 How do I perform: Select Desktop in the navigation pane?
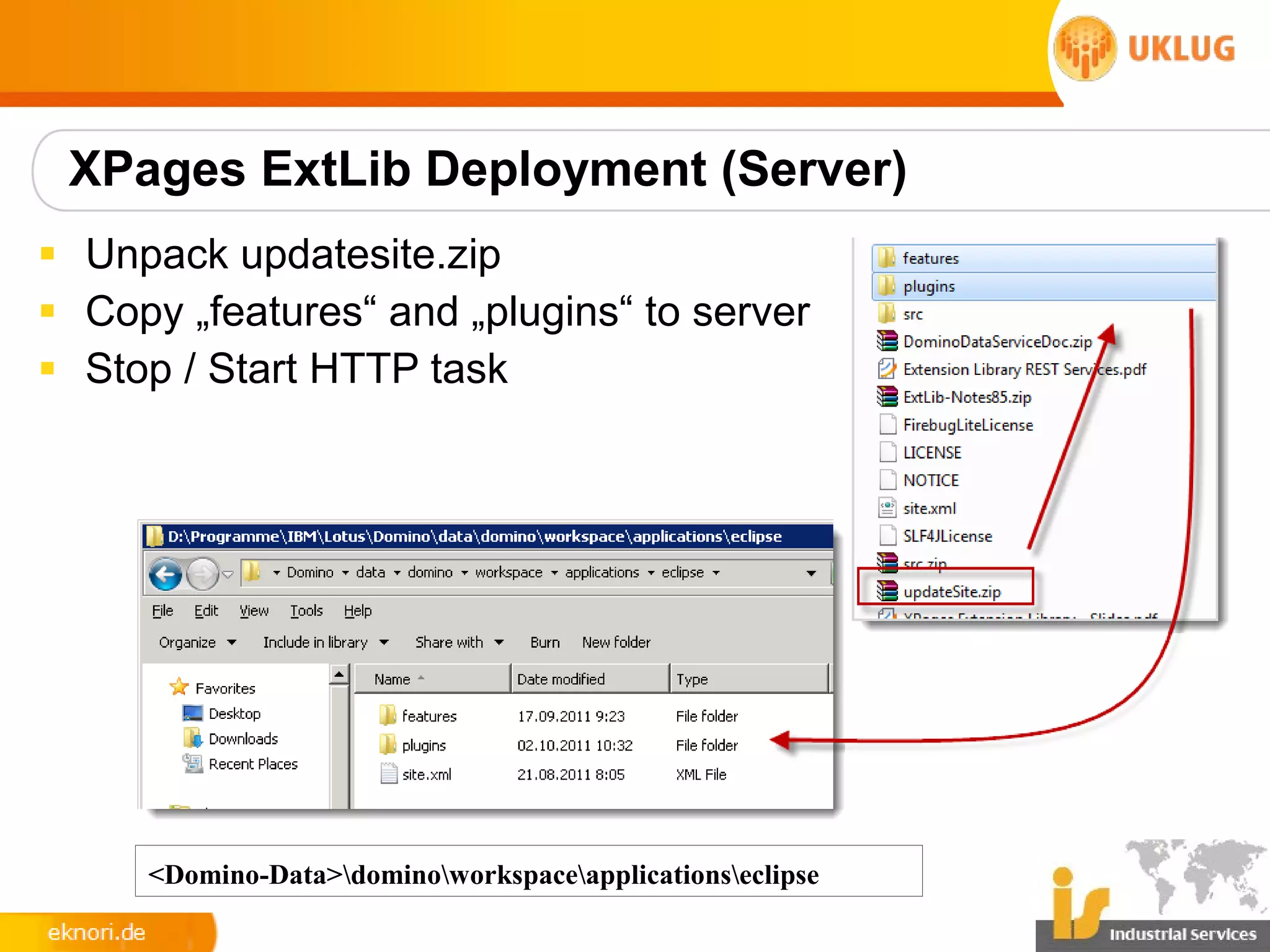(x=234, y=714)
